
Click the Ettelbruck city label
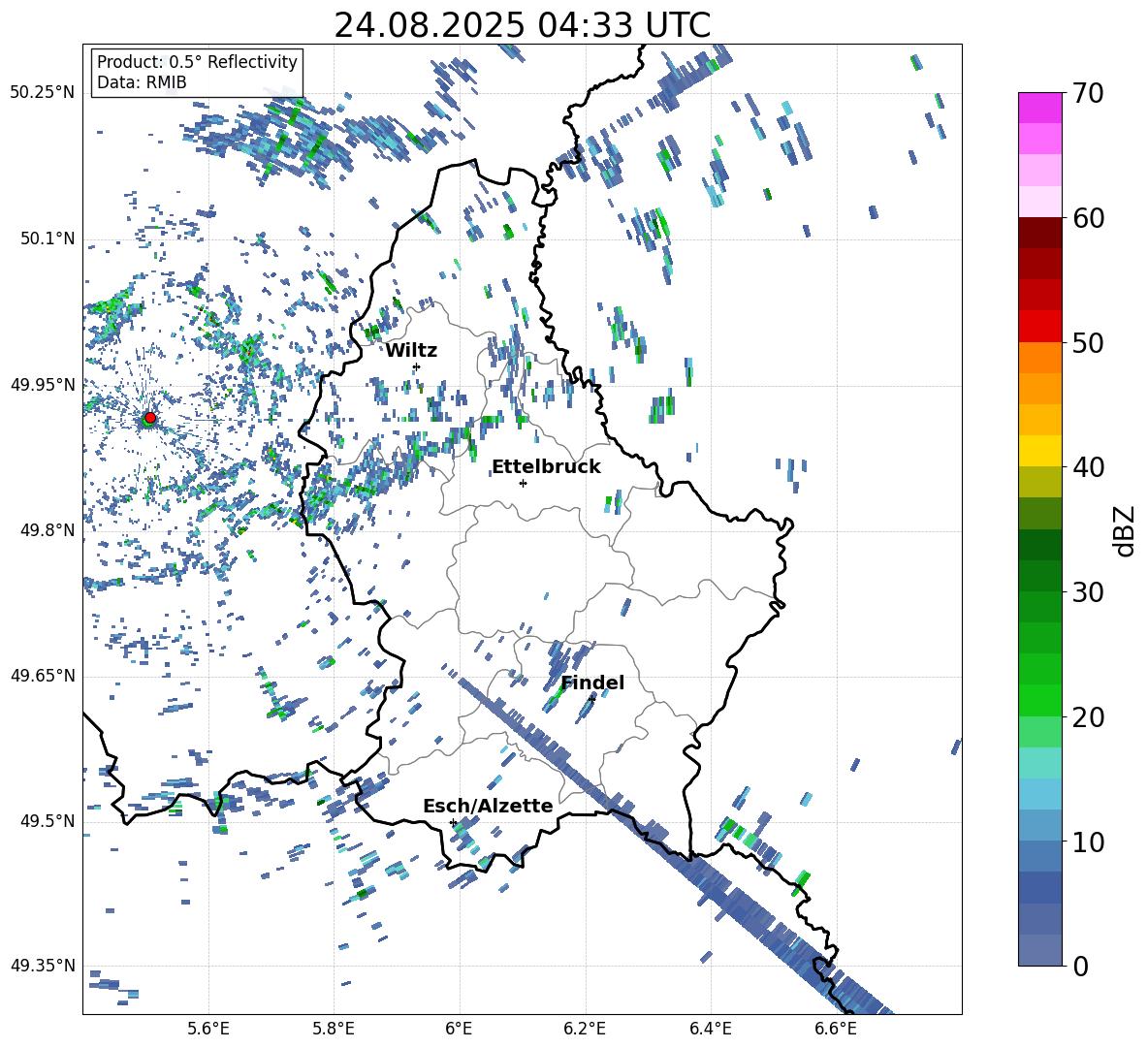(546, 467)
